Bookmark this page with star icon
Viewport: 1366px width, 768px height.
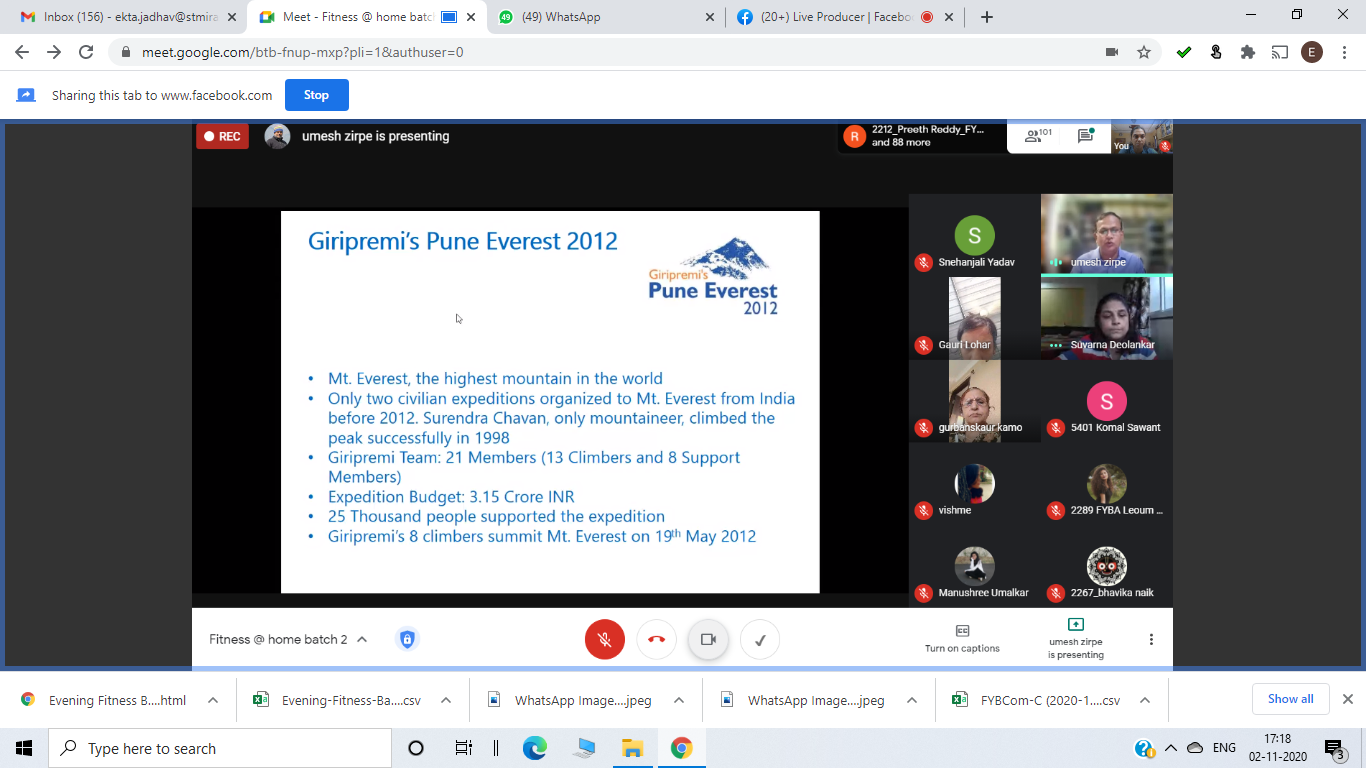[x=1144, y=52]
